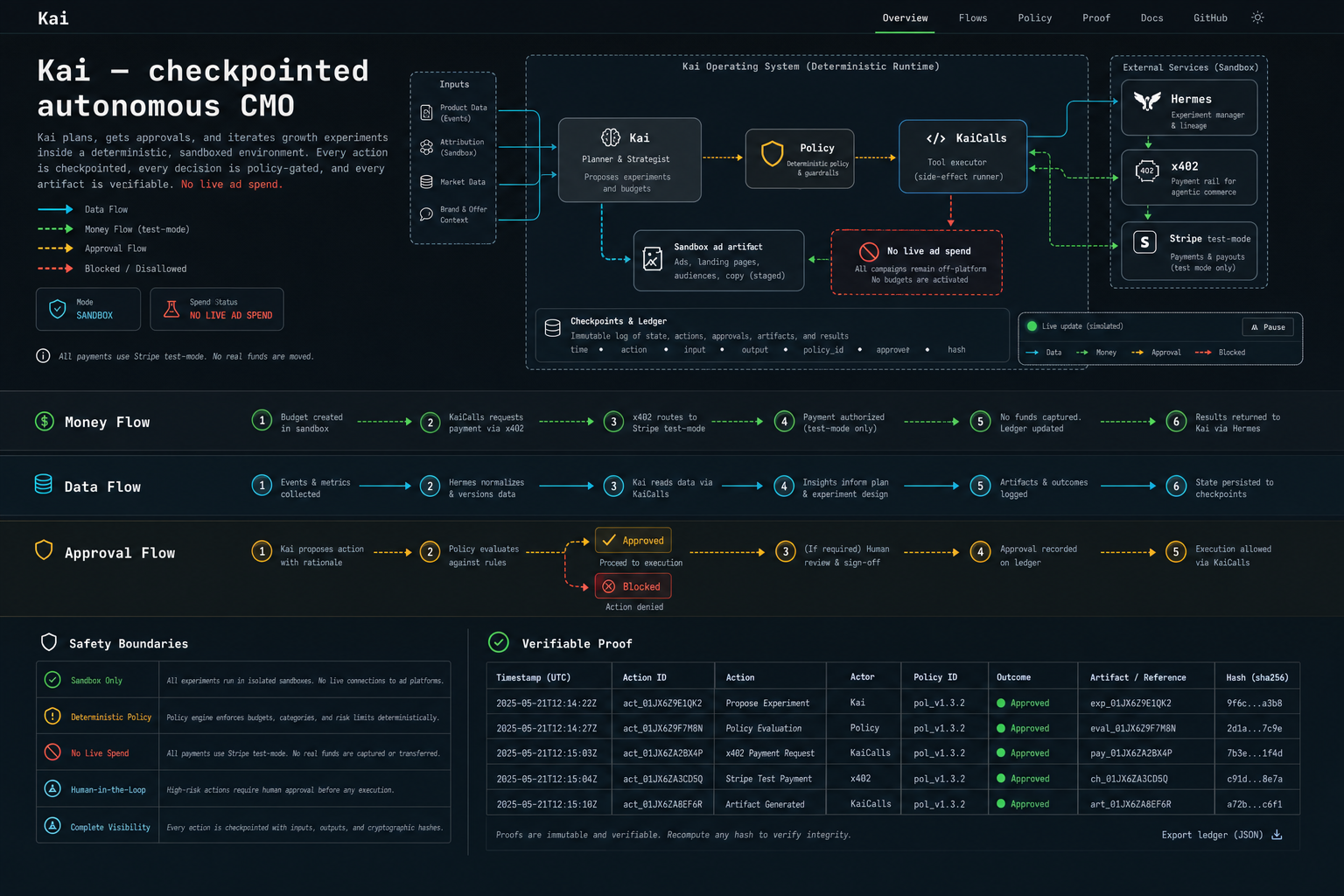This screenshot has width=1344, height=896.
Task: Click the hash value 9f6c...a3b8
Action: (x=1254, y=703)
